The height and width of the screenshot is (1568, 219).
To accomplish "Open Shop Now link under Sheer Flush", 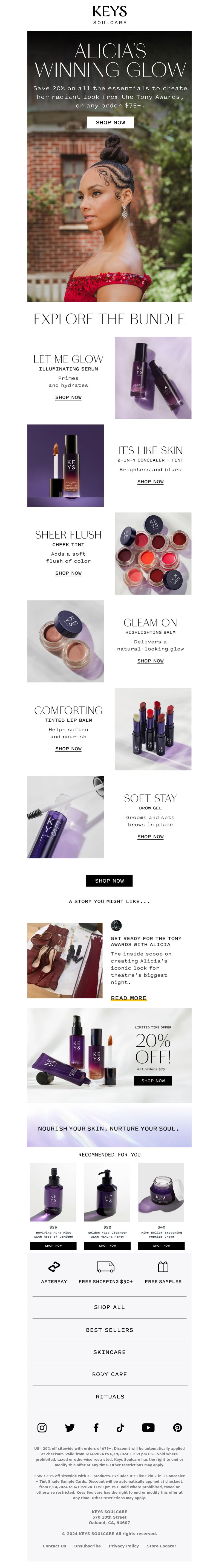I will pos(68,573).
